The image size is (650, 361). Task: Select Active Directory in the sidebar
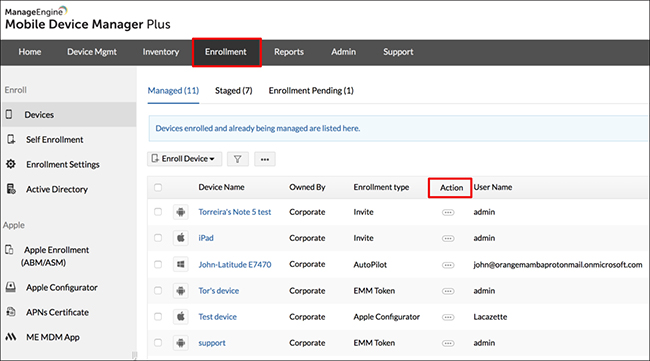click(x=57, y=189)
